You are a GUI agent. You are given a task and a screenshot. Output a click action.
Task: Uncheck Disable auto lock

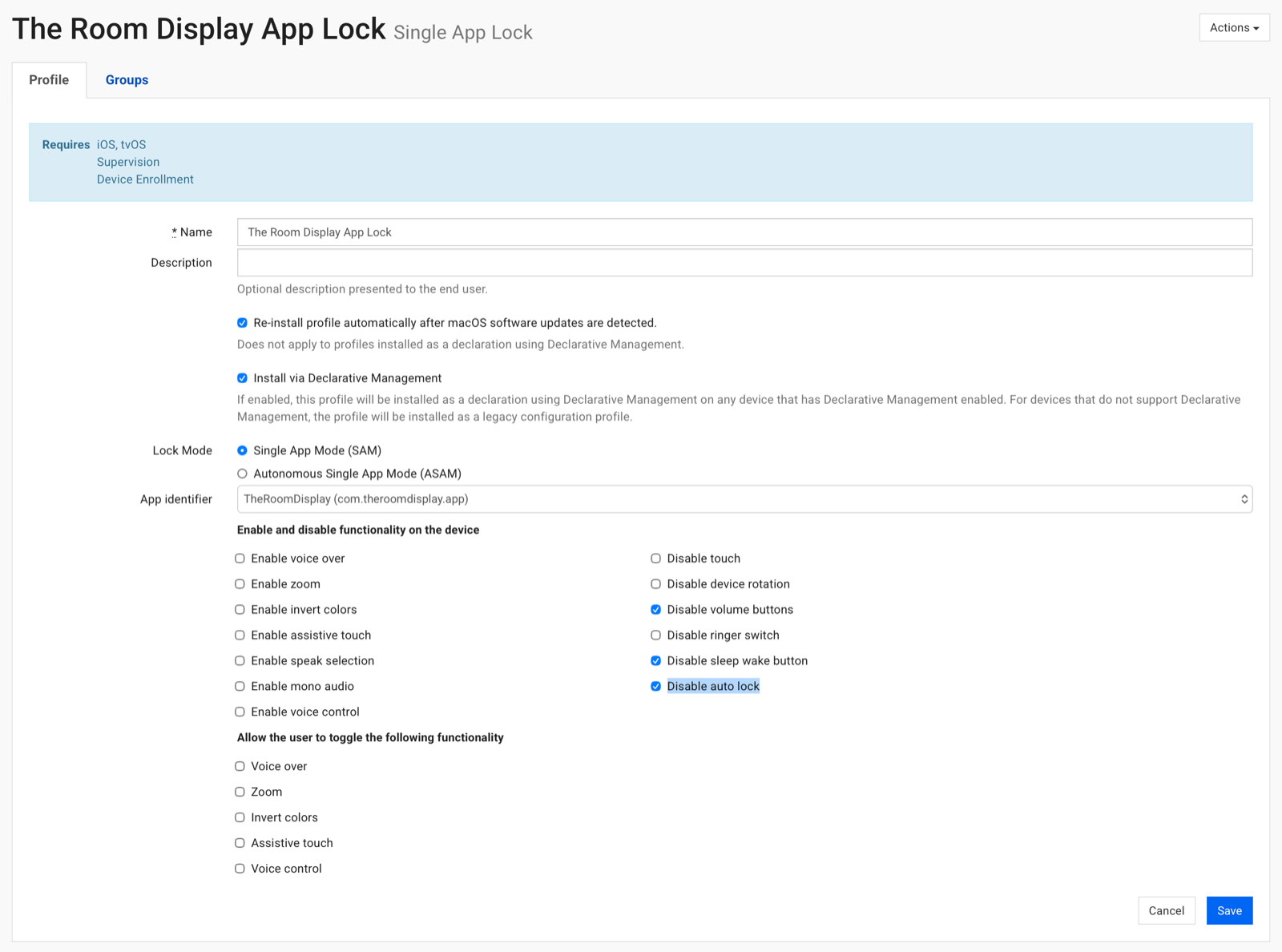655,687
